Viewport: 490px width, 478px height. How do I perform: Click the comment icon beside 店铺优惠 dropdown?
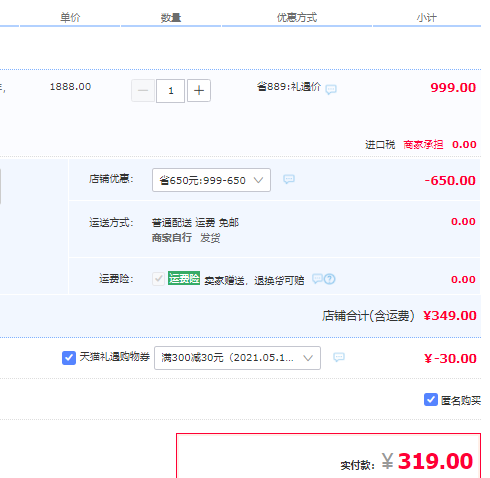point(289,179)
